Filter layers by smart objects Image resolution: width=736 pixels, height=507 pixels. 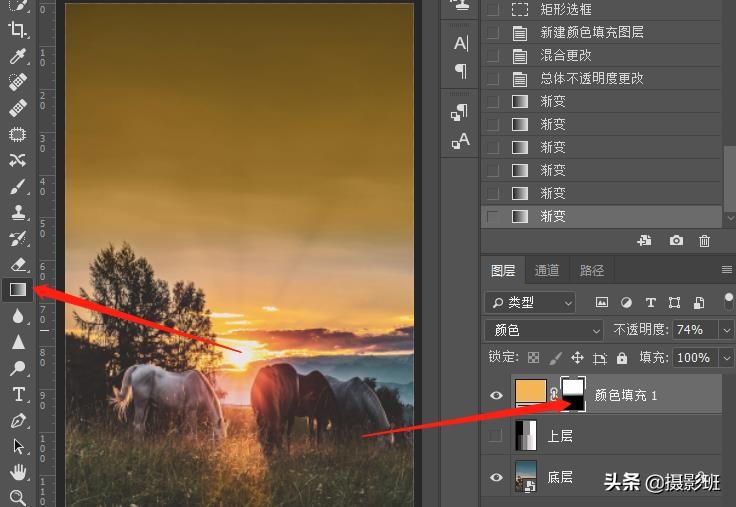[x=699, y=303]
